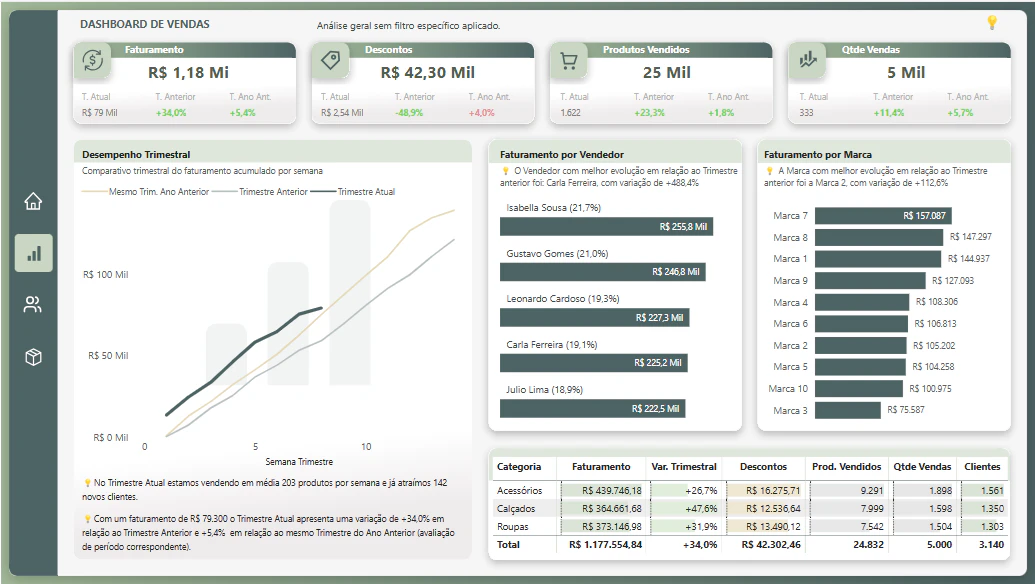Sort table by Prod. Vendidos column header
Screen dimensions: 1035x584
click(846, 467)
